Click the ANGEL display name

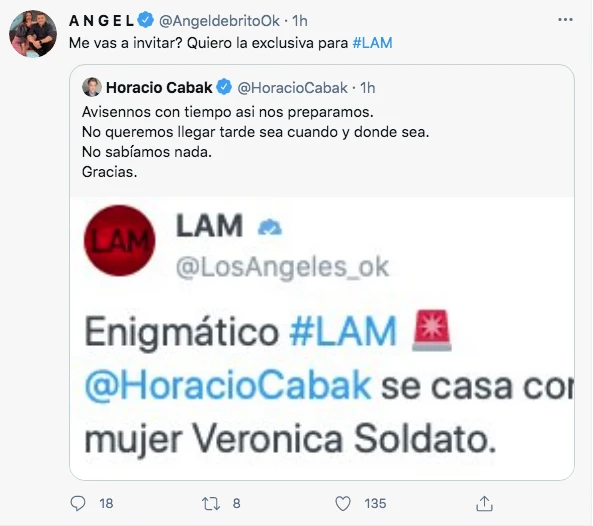[x=101, y=21]
